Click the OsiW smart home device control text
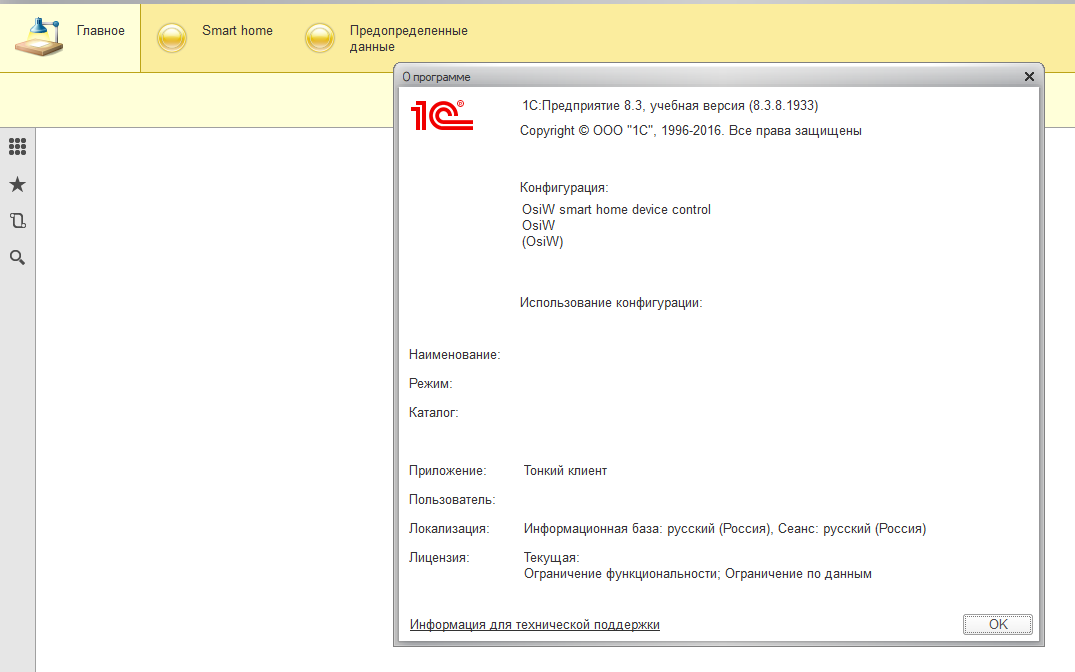This screenshot has width=1075, height=672. [616, 210]
